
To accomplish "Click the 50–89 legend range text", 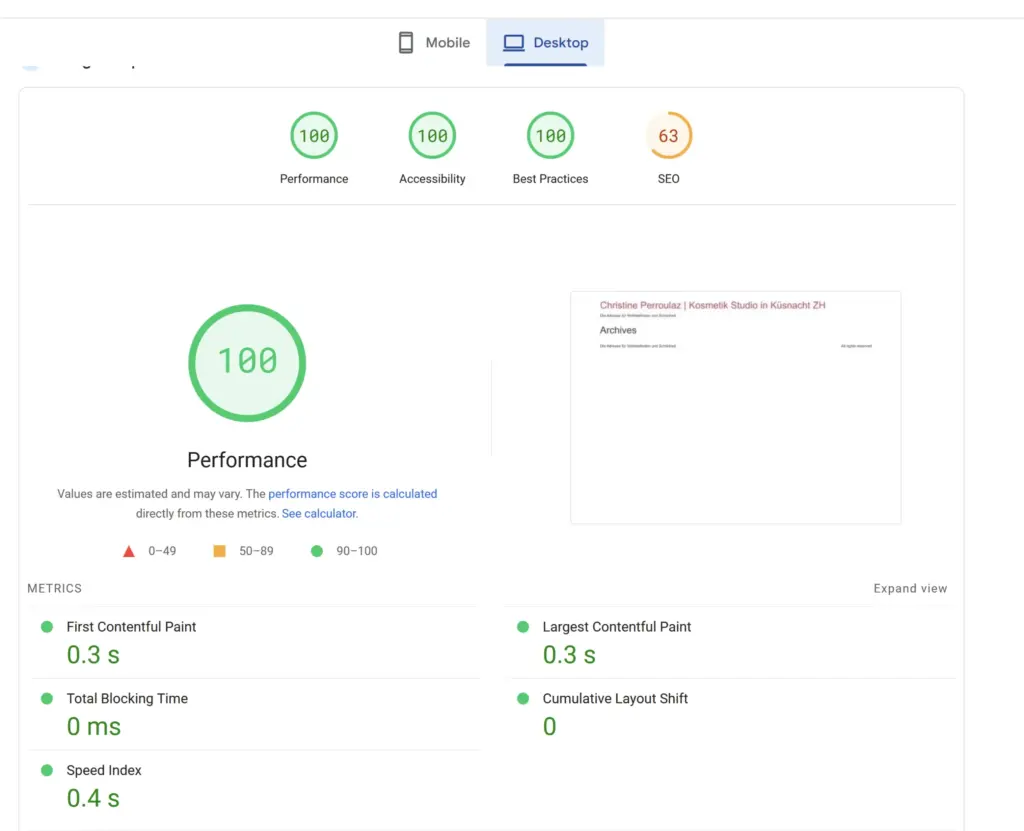I will [256, 551].
